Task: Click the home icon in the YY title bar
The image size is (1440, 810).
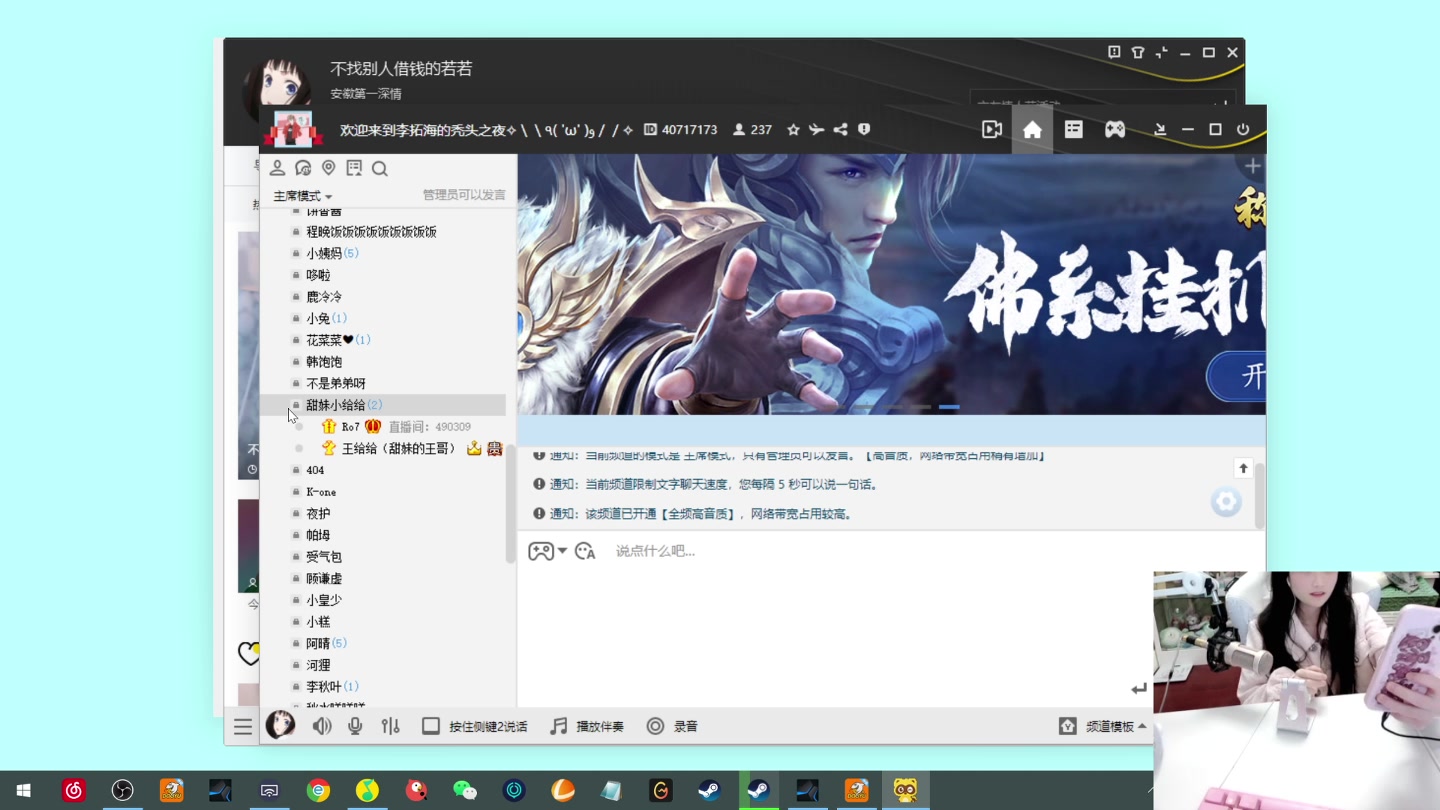Action: point(1032,129)
